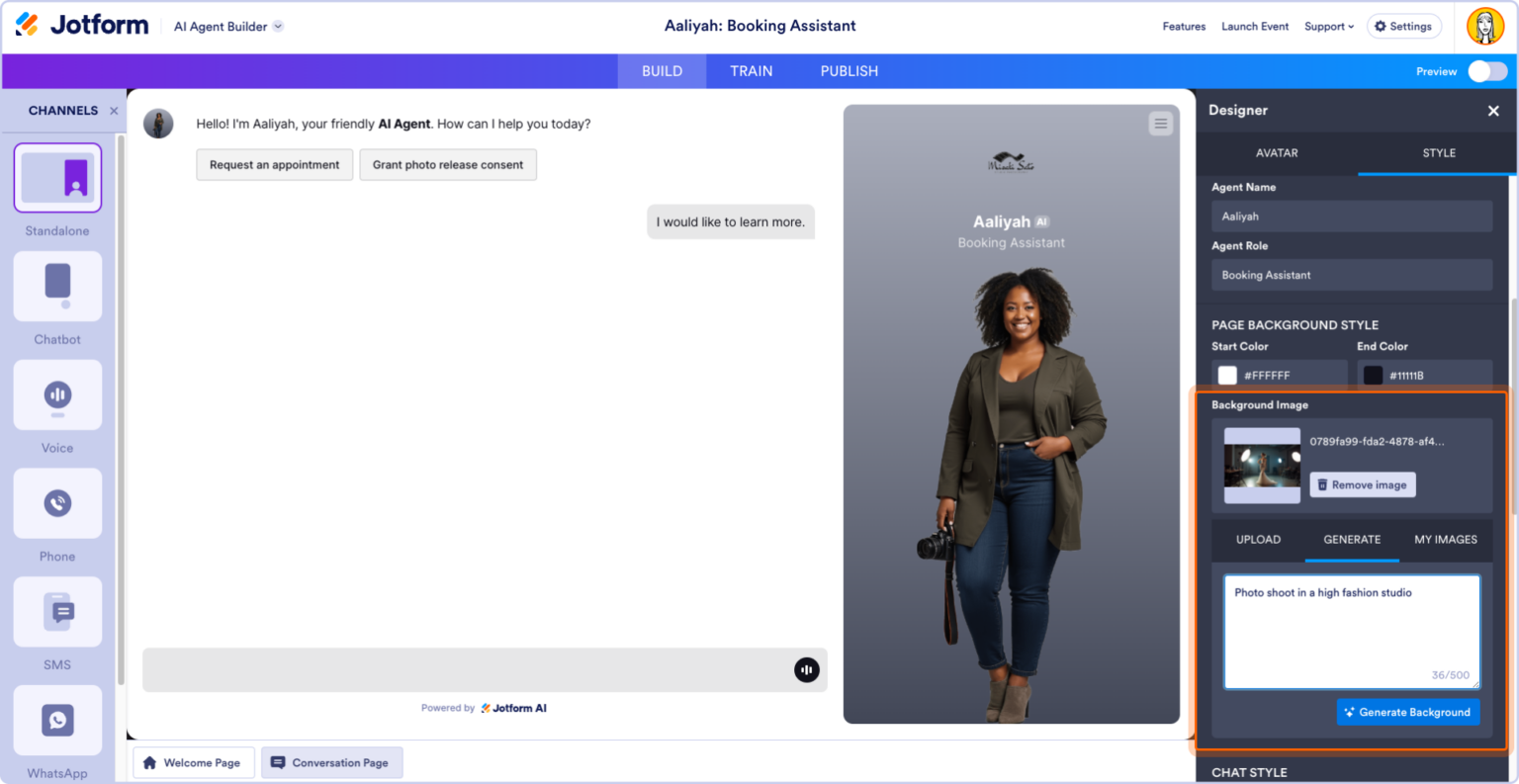1519x784 pixels.
Task: Open the hamburger menu on the phone preview
Action: 1160,124
